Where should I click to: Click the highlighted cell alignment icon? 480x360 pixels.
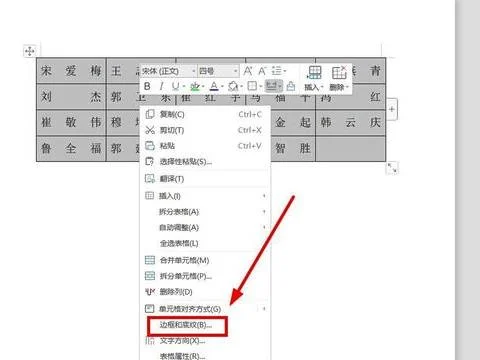pos(272,86)
